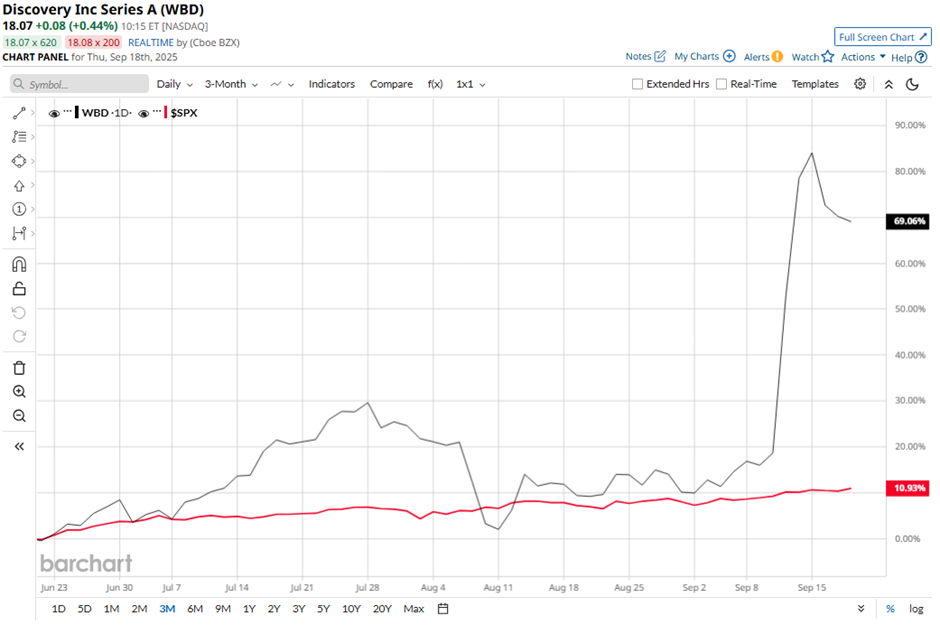
Task: Open the Notes pencil icon
Action: (x=660, y=56)
